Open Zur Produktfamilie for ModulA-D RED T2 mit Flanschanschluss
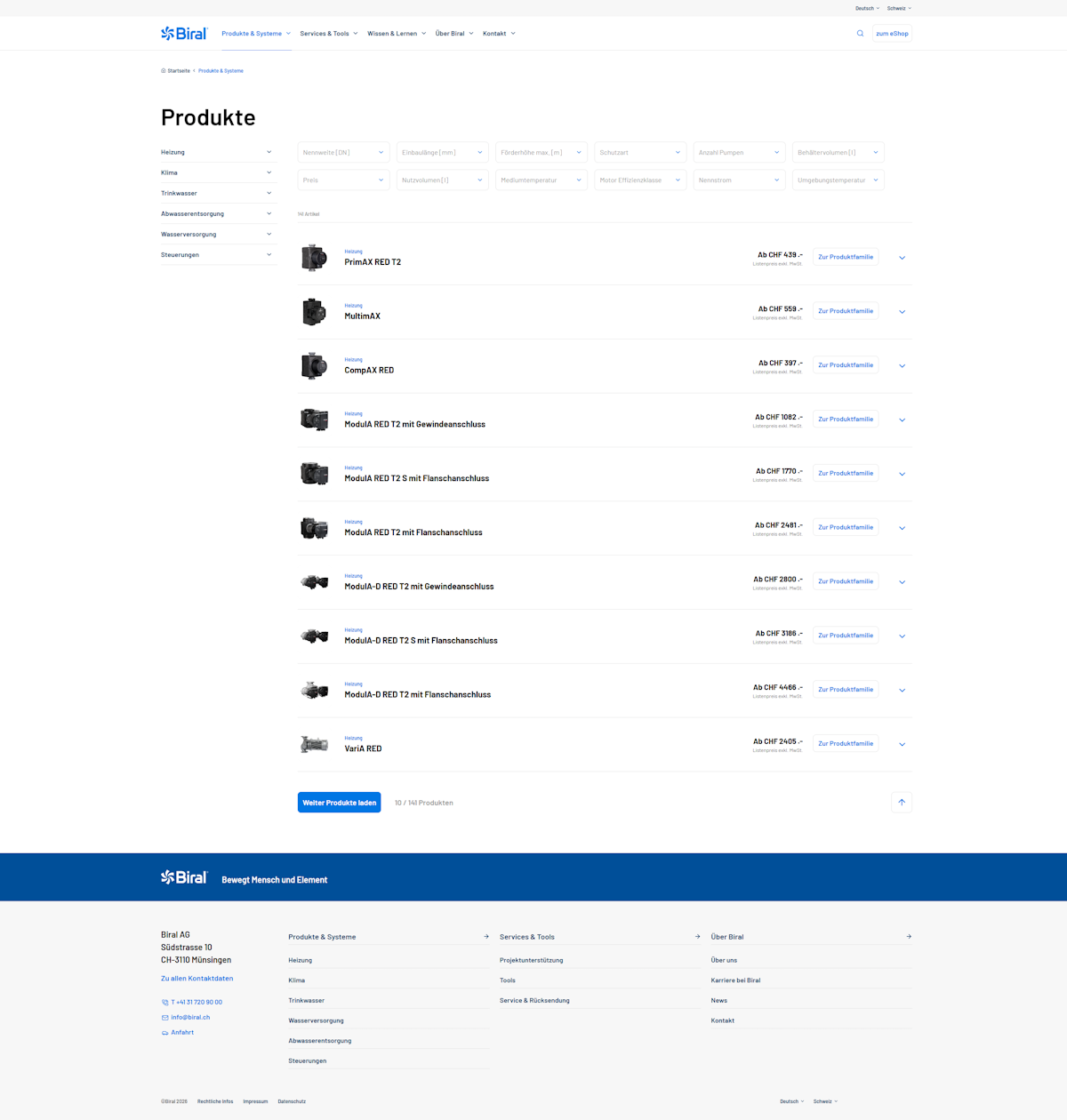 tap(846, 690)
